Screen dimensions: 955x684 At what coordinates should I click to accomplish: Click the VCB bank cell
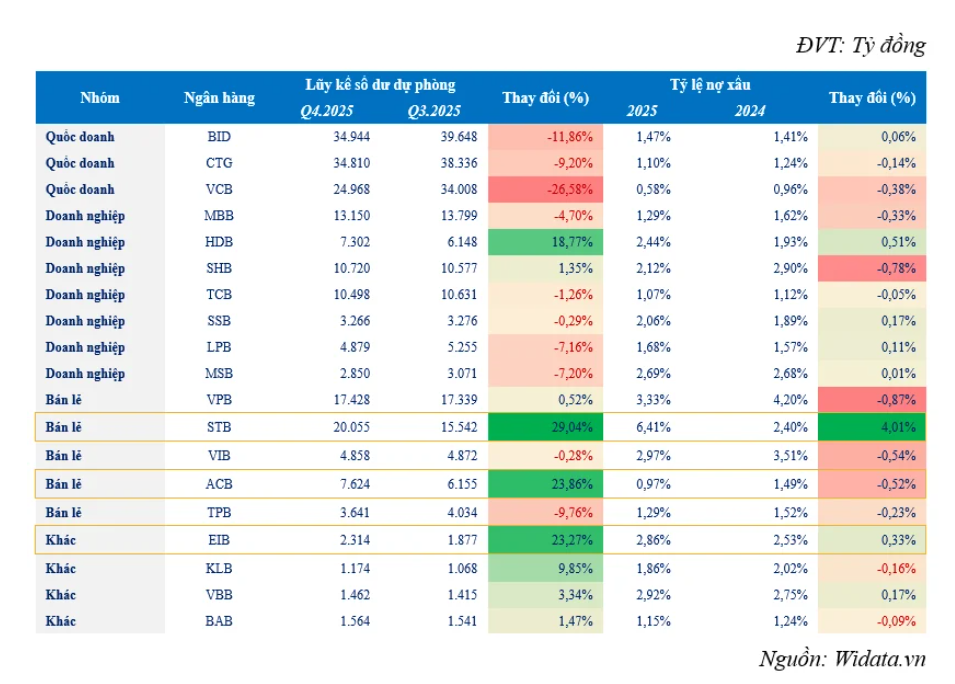coord(219,189)
